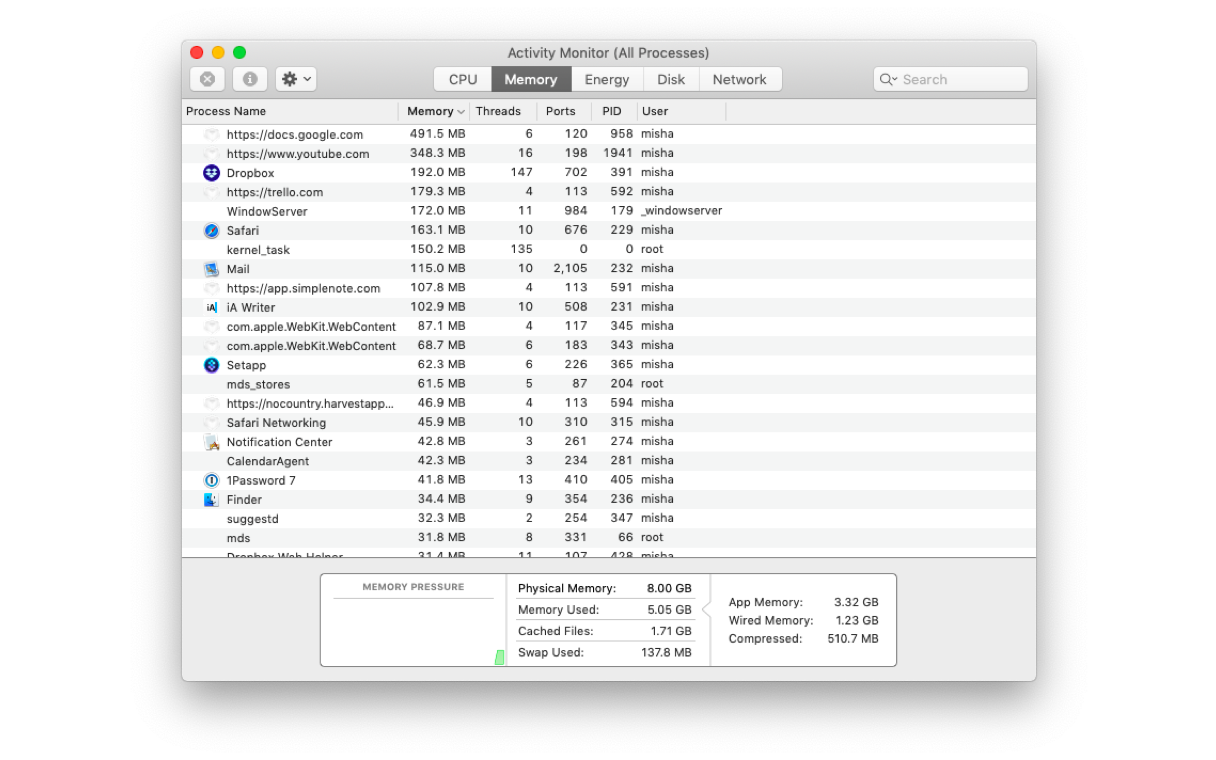Click the nocountry.harvestapp process icon
The image size is (1216, 760).
click(211, 404)
